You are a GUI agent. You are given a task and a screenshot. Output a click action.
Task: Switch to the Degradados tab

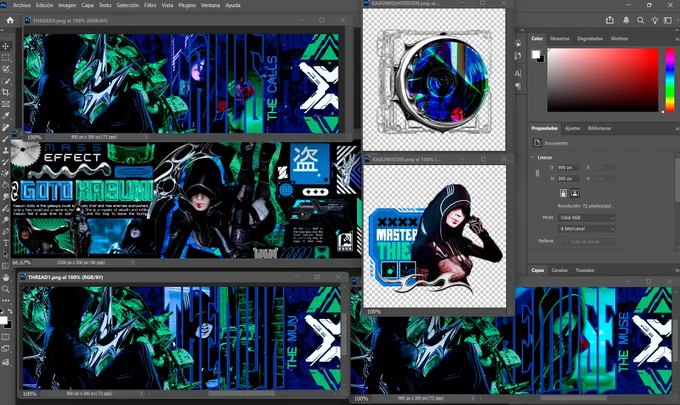(590, 39)
